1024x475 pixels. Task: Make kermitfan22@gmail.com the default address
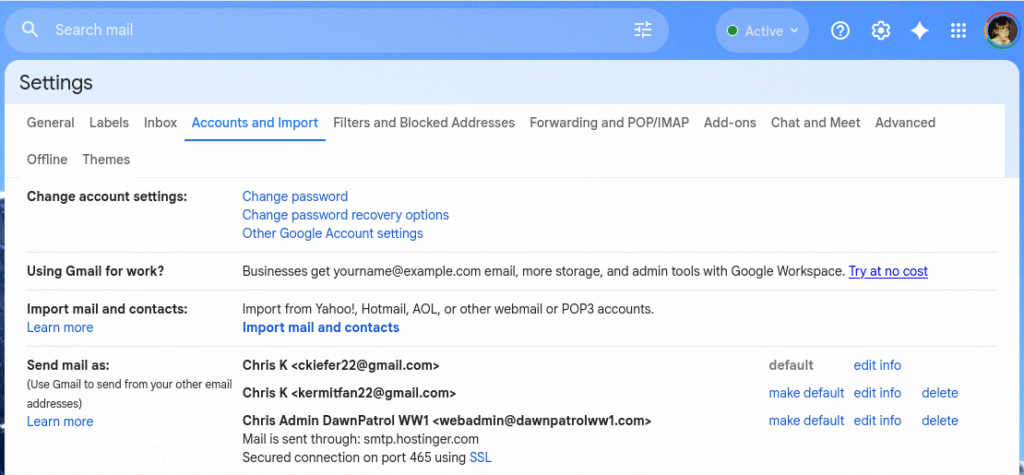tap(806, 393)
